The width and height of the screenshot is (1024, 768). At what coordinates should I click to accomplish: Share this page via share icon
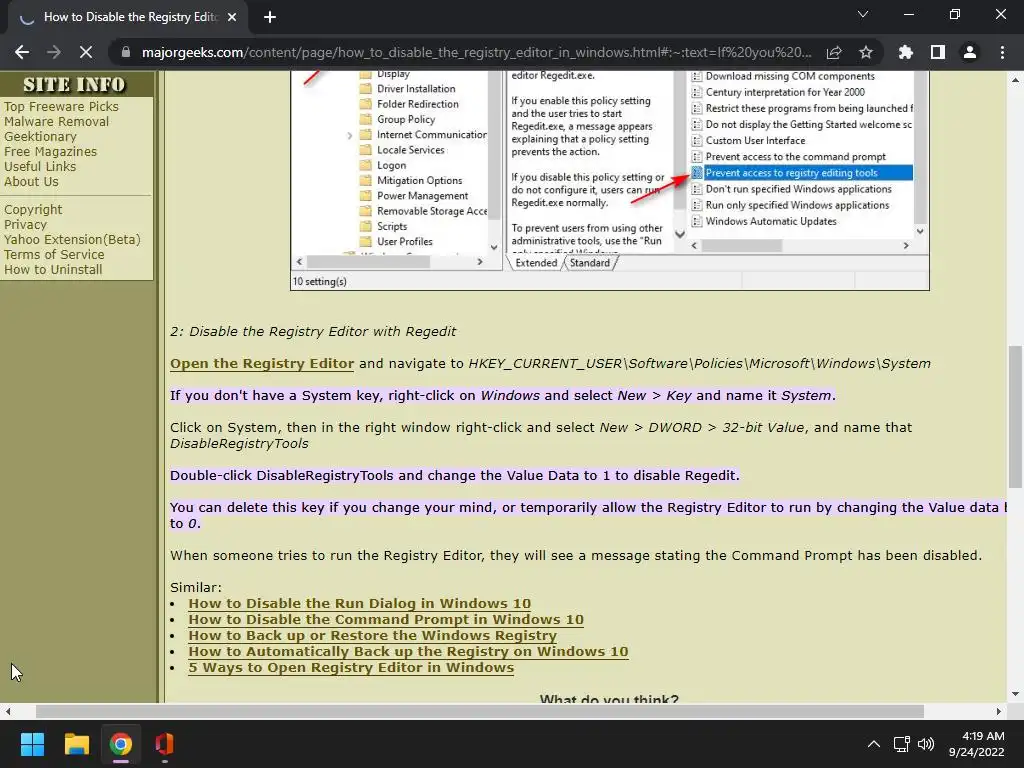pos(834,52)
